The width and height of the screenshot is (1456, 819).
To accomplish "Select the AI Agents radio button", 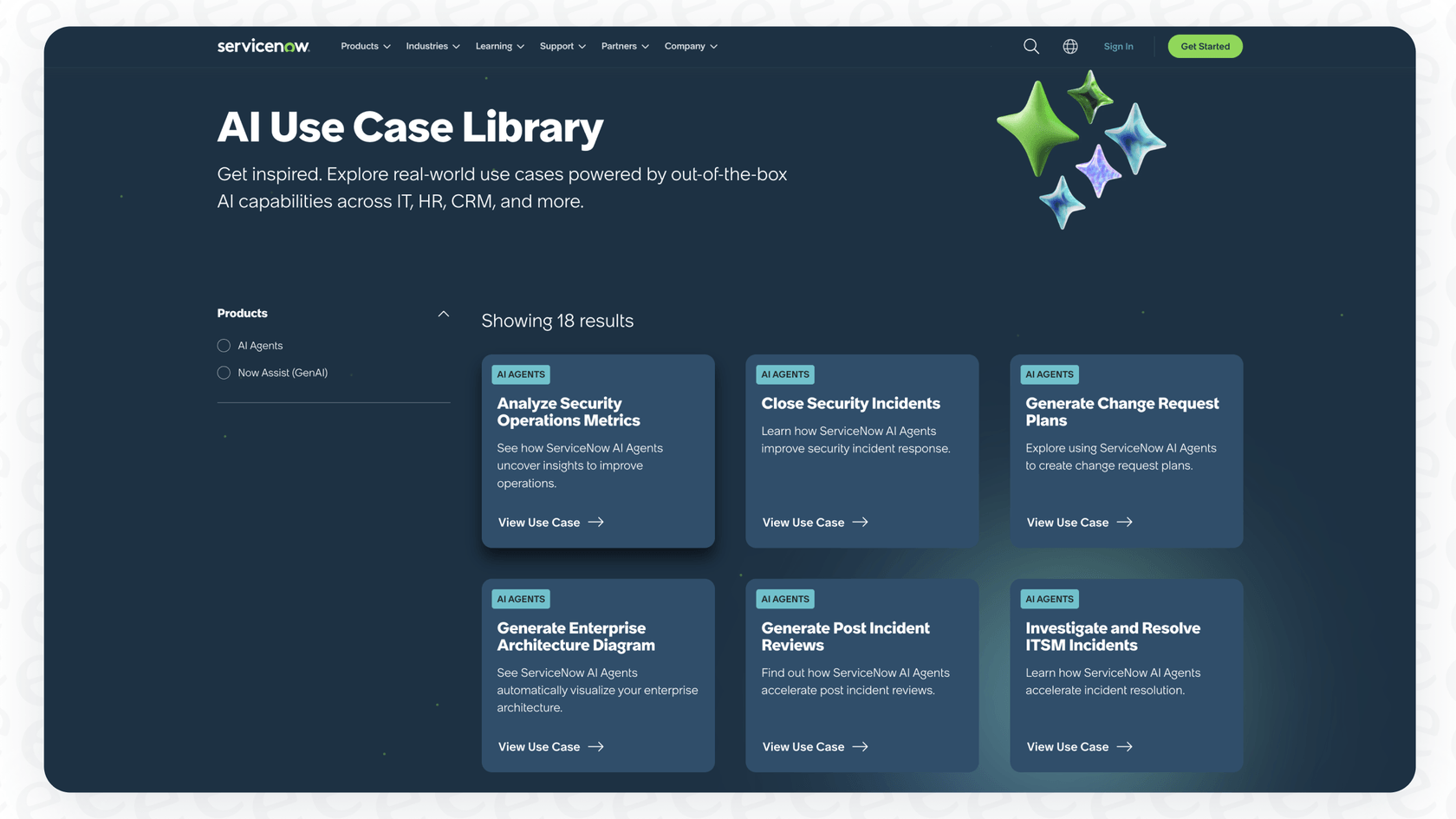I will [224, 345].
